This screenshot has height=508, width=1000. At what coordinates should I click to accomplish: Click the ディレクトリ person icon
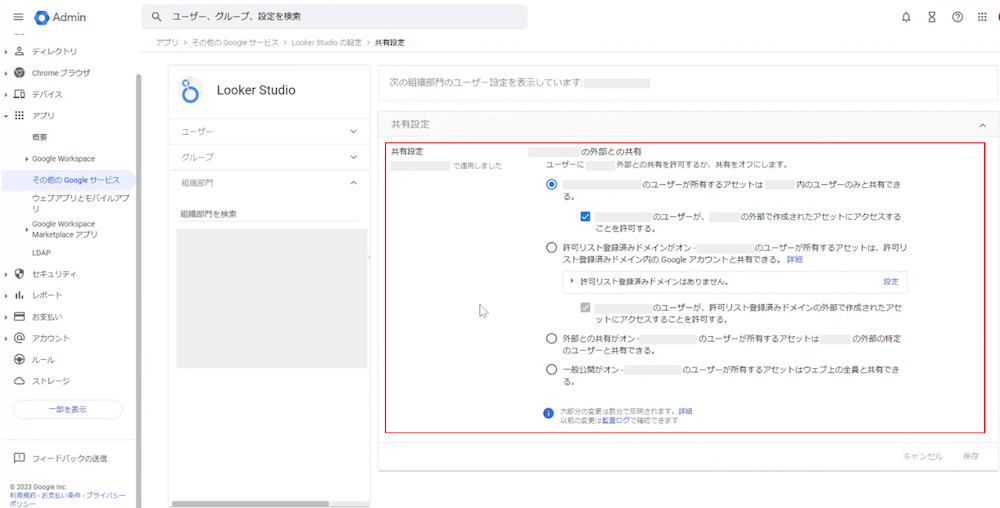click(19, 51)
